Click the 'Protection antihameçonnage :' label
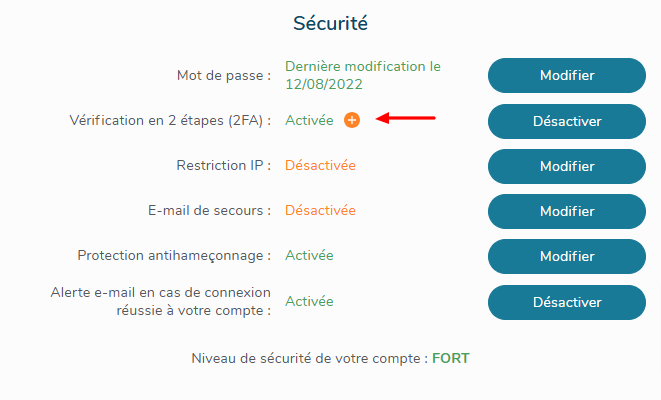 click(174, 256)
